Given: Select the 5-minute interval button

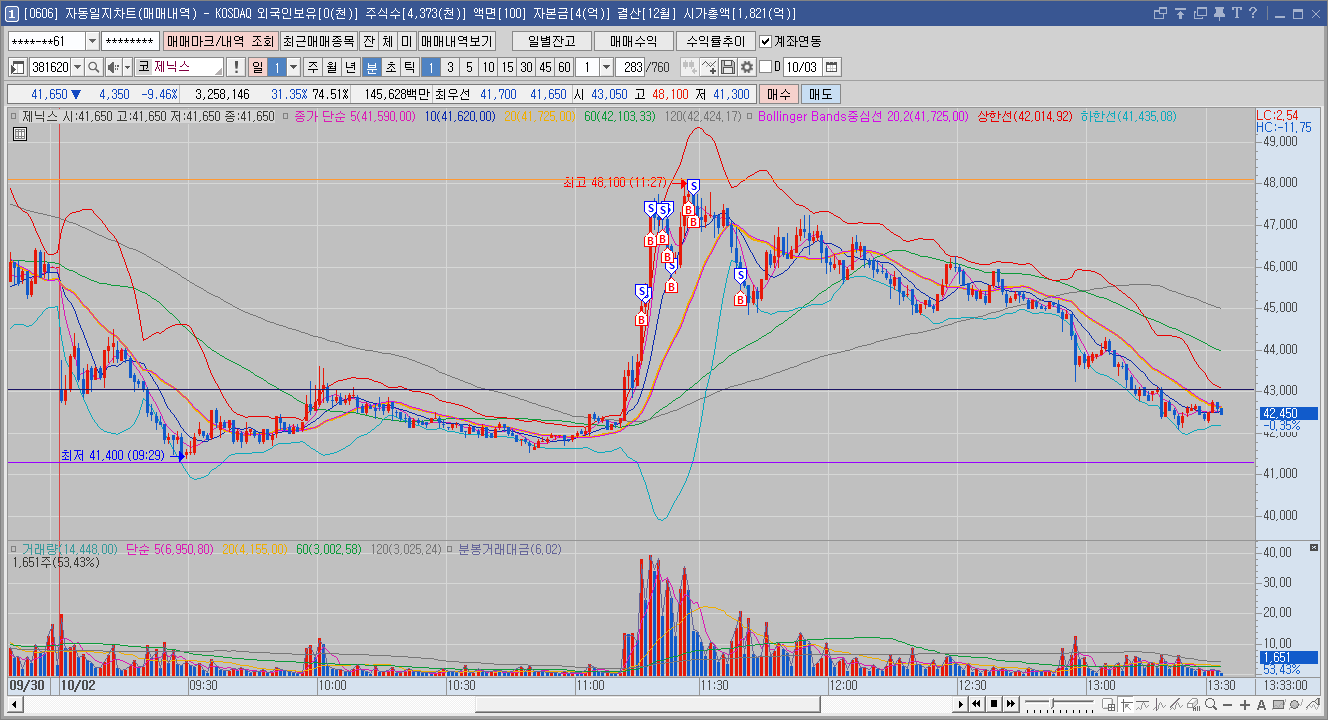Looking at the screenshot, I should point(469,67).
